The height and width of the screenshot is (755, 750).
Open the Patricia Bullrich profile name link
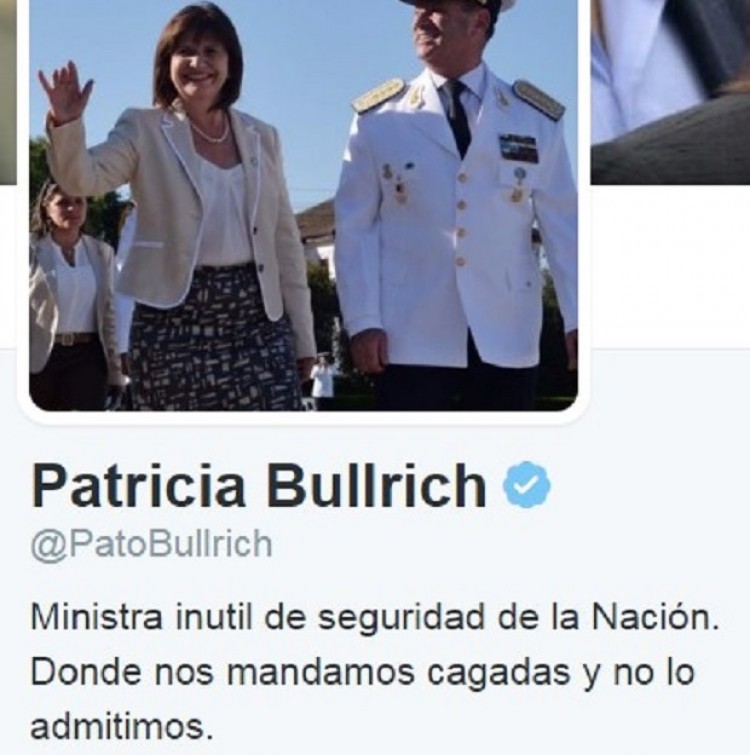pos(259,485)
